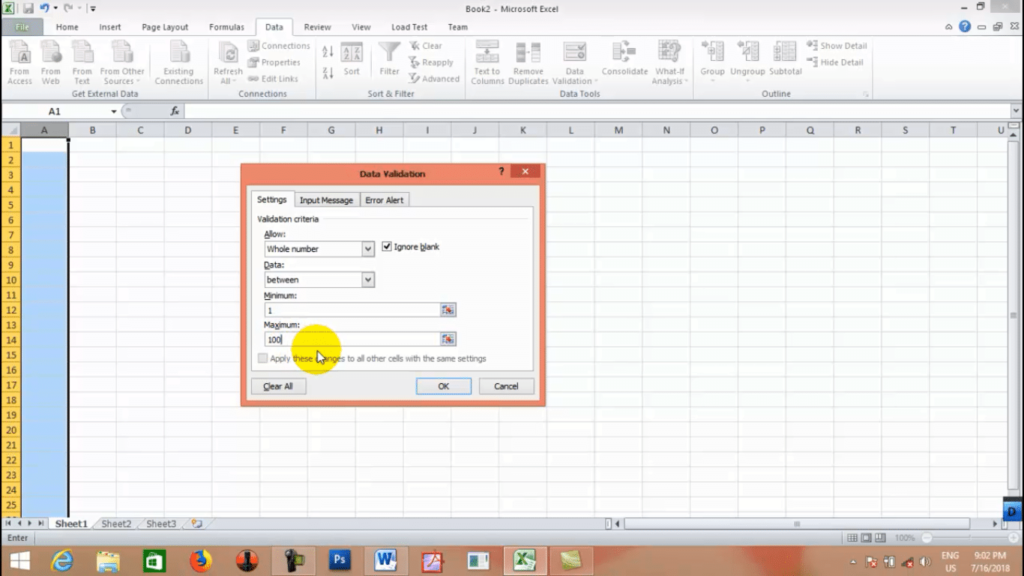
Task: Click in the Maximum value field
Action: (351, 340)
